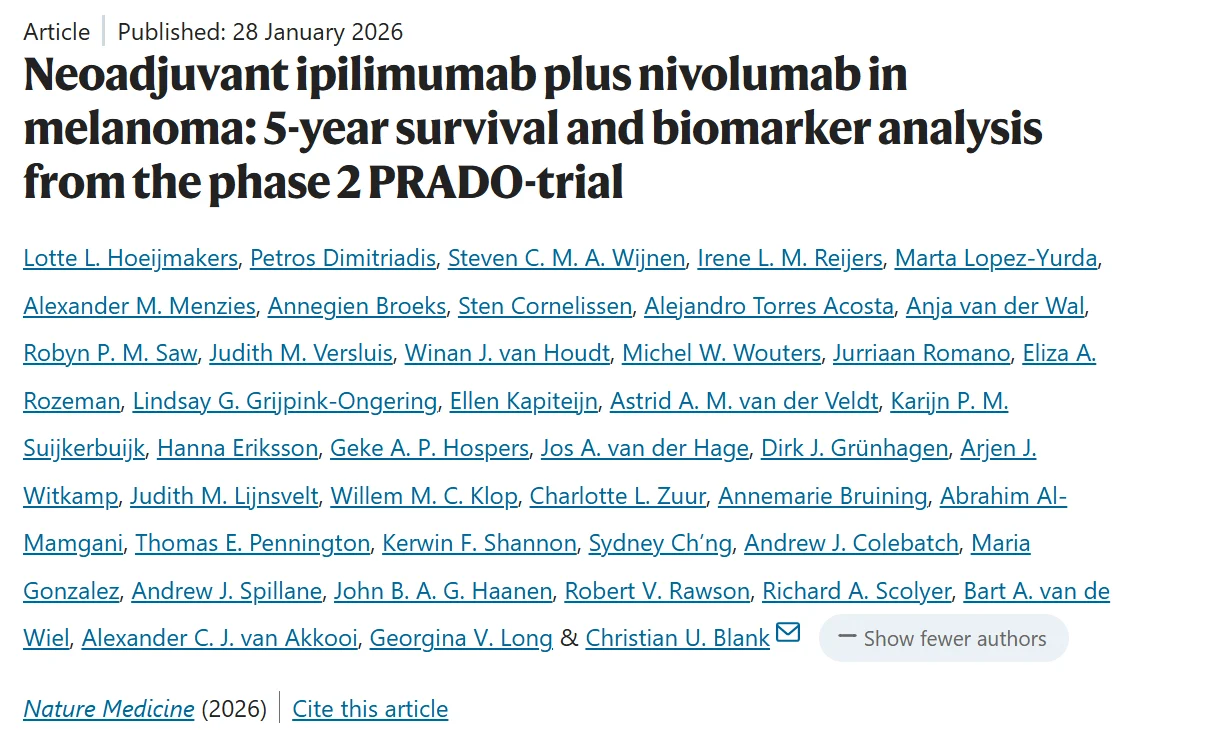Screen dimensions: 1207x730
Task: Select author Richard A. Scolyer
Action: (x=857, y=591)
